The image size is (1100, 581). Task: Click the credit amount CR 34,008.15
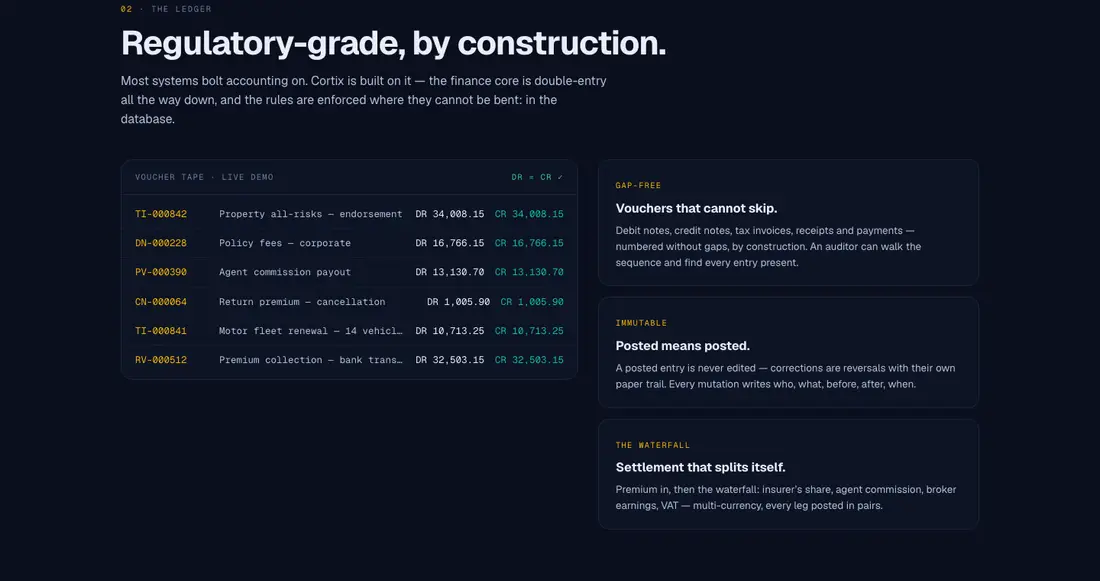click(529, 214)
